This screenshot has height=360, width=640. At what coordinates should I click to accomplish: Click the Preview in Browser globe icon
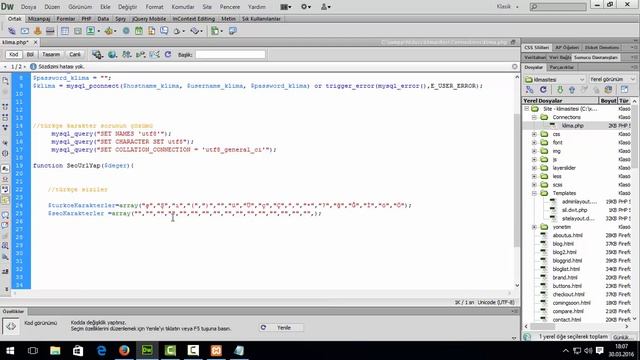click(112, 54)
